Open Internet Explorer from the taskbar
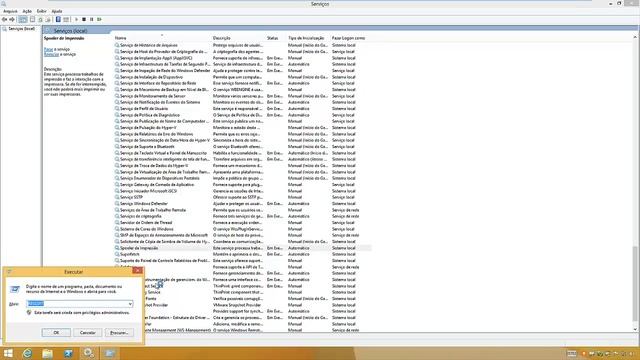Screen dimensions: 640x360 point(27,353)
